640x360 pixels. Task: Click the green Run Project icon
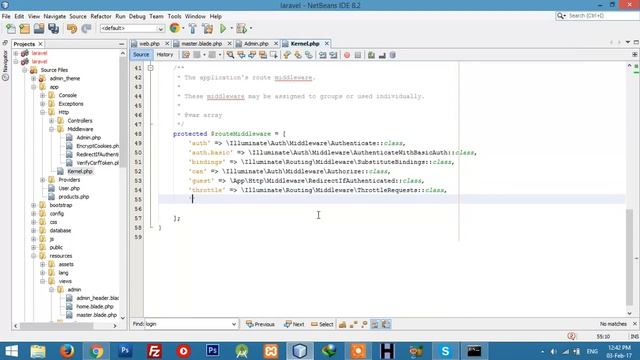point(223,29)
